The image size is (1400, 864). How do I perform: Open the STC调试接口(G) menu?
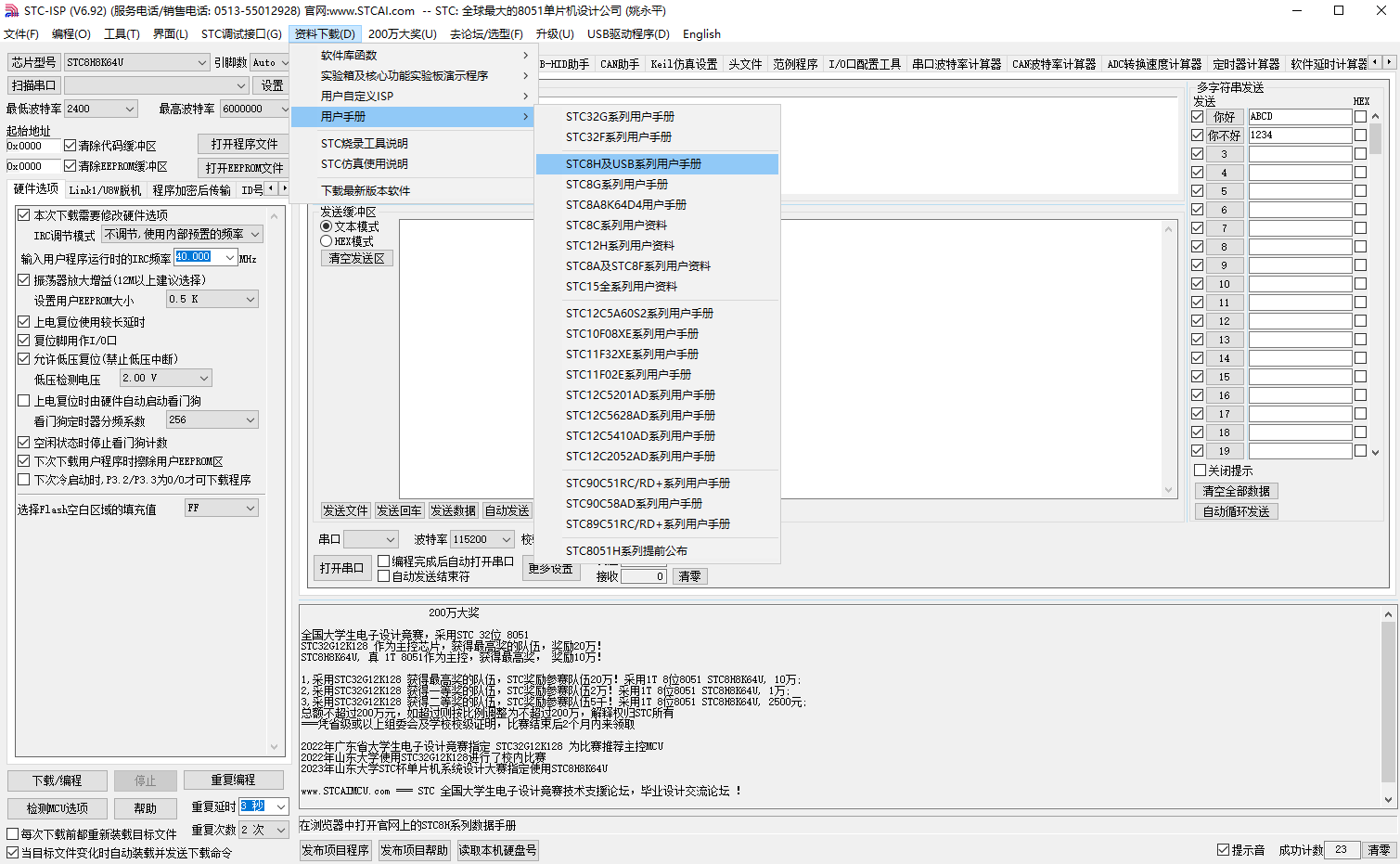(x=241, y=34)
